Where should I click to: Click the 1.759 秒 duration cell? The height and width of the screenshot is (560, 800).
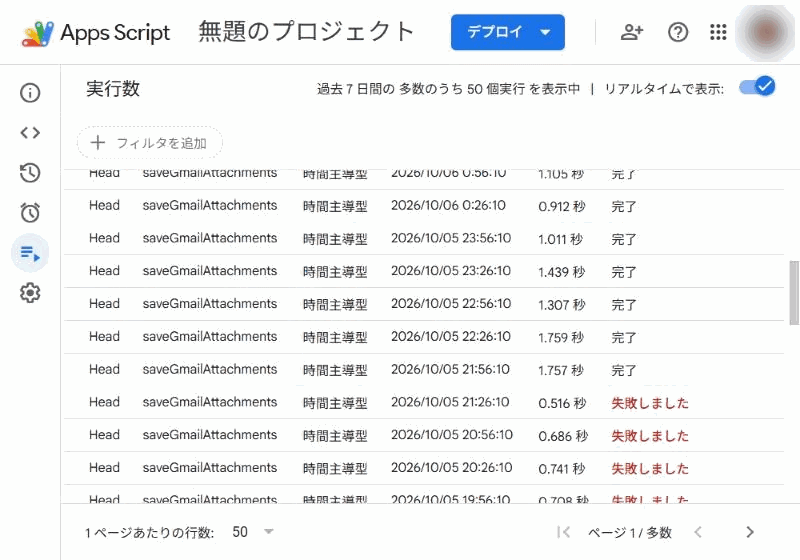click(561, 337)
